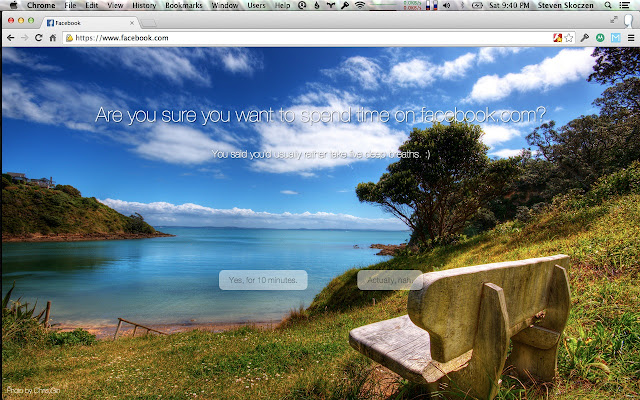The image size is (640, 400).
Task: Open the Help menu
Action: [x=282, y=5]
